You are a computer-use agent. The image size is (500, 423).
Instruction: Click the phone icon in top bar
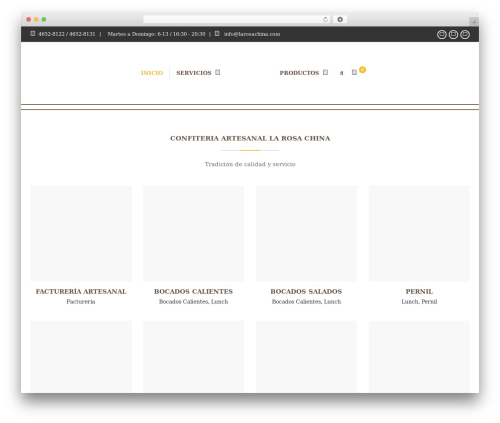33,33
